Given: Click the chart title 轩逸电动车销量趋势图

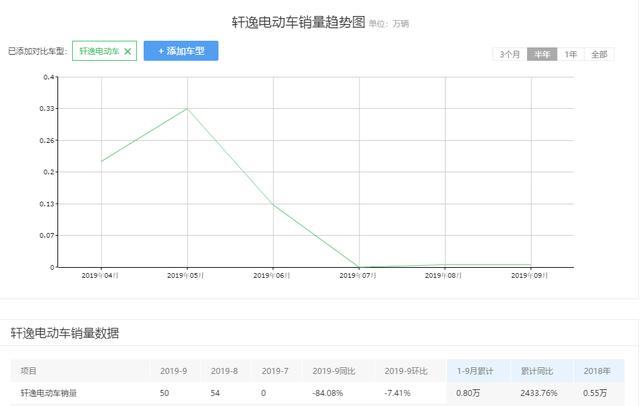Looking at the screenshot, I should [x=298, y=22].
